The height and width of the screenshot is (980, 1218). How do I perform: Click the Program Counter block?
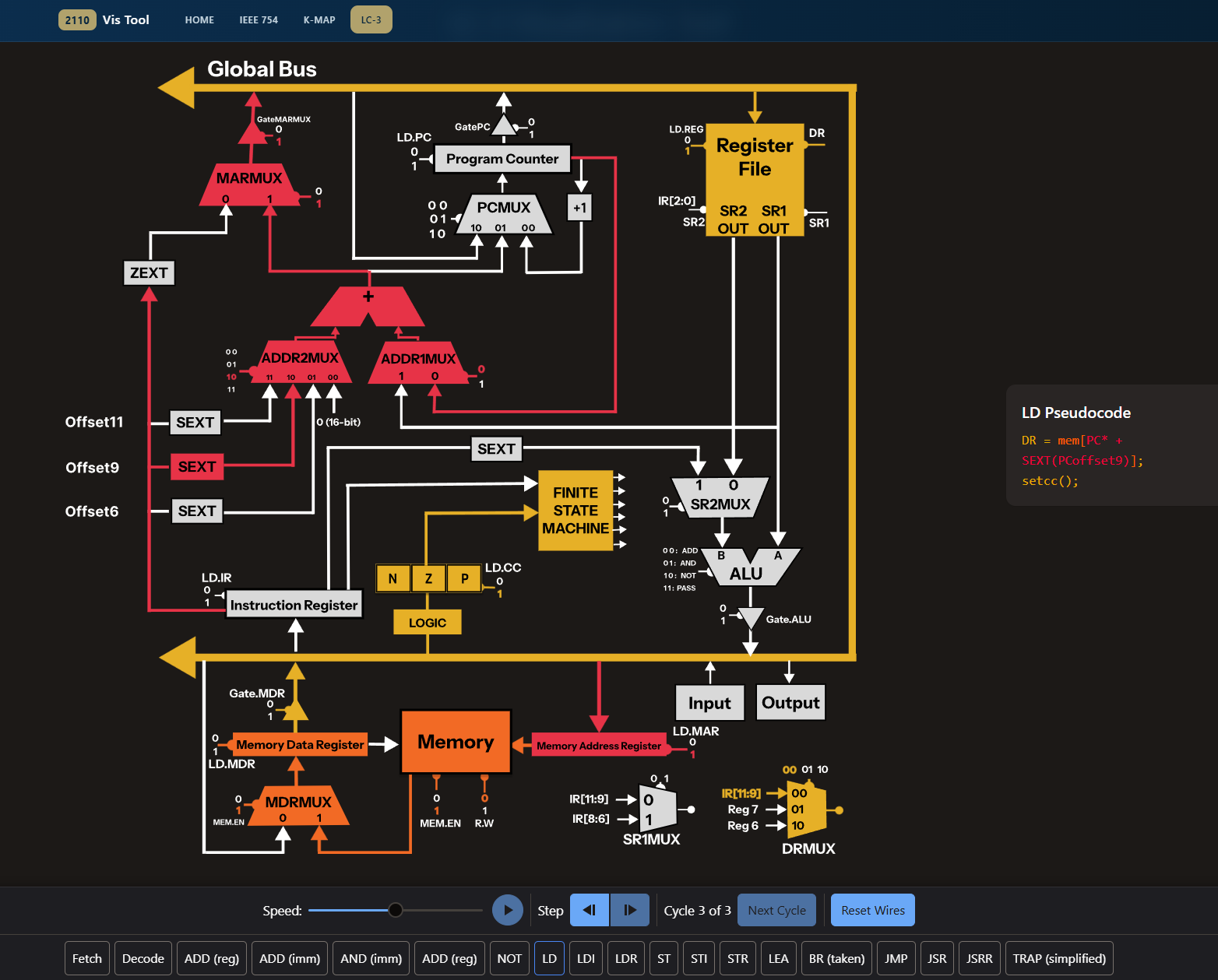pyautogui.click(x=502, y=159)
